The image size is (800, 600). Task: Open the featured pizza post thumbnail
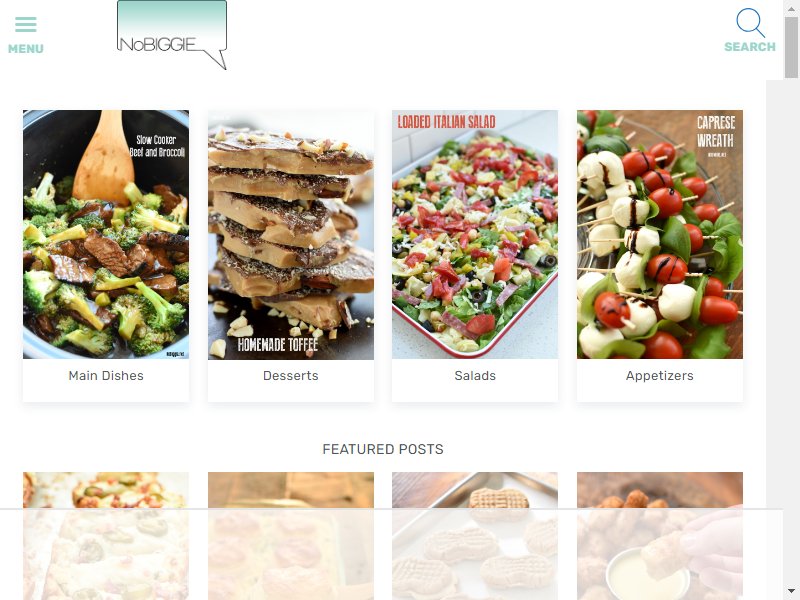106,536
